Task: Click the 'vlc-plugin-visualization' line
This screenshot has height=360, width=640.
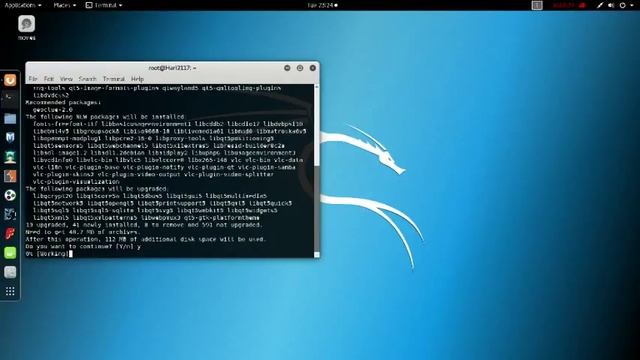Action: click(76, 182)
